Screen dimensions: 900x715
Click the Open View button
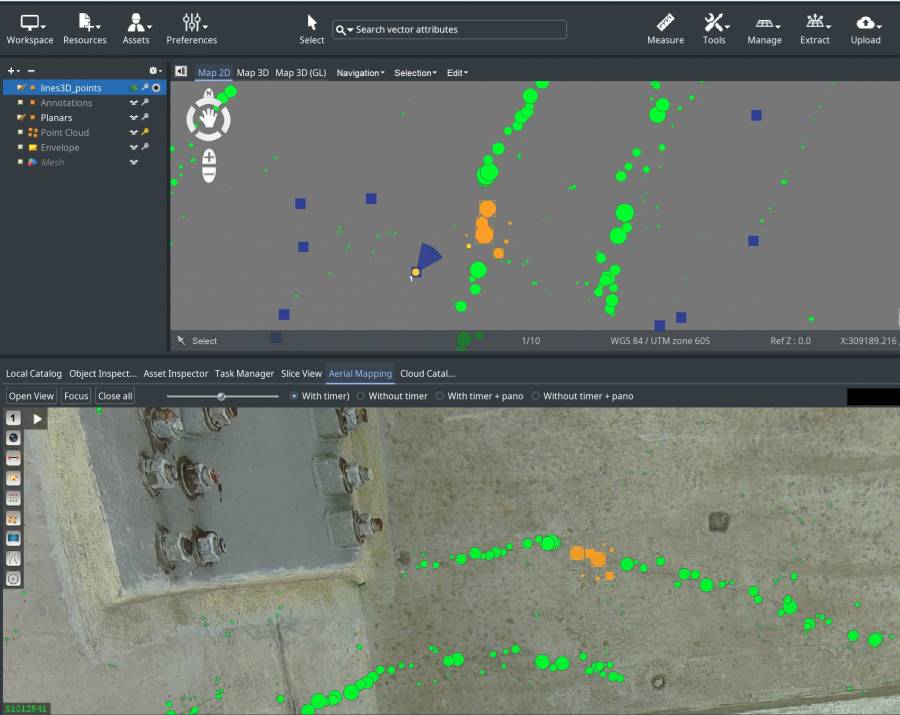coord(32,396)
